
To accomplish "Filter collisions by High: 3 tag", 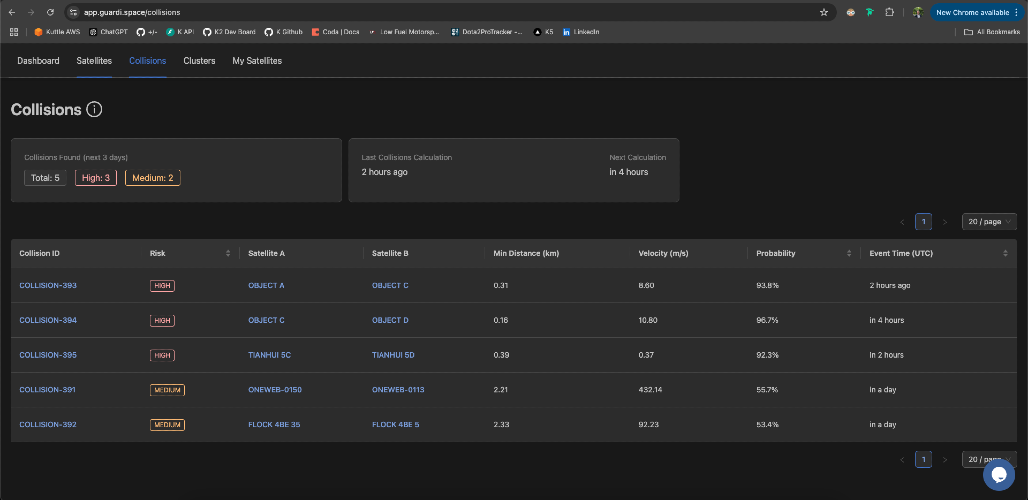I will pos(96,178).
